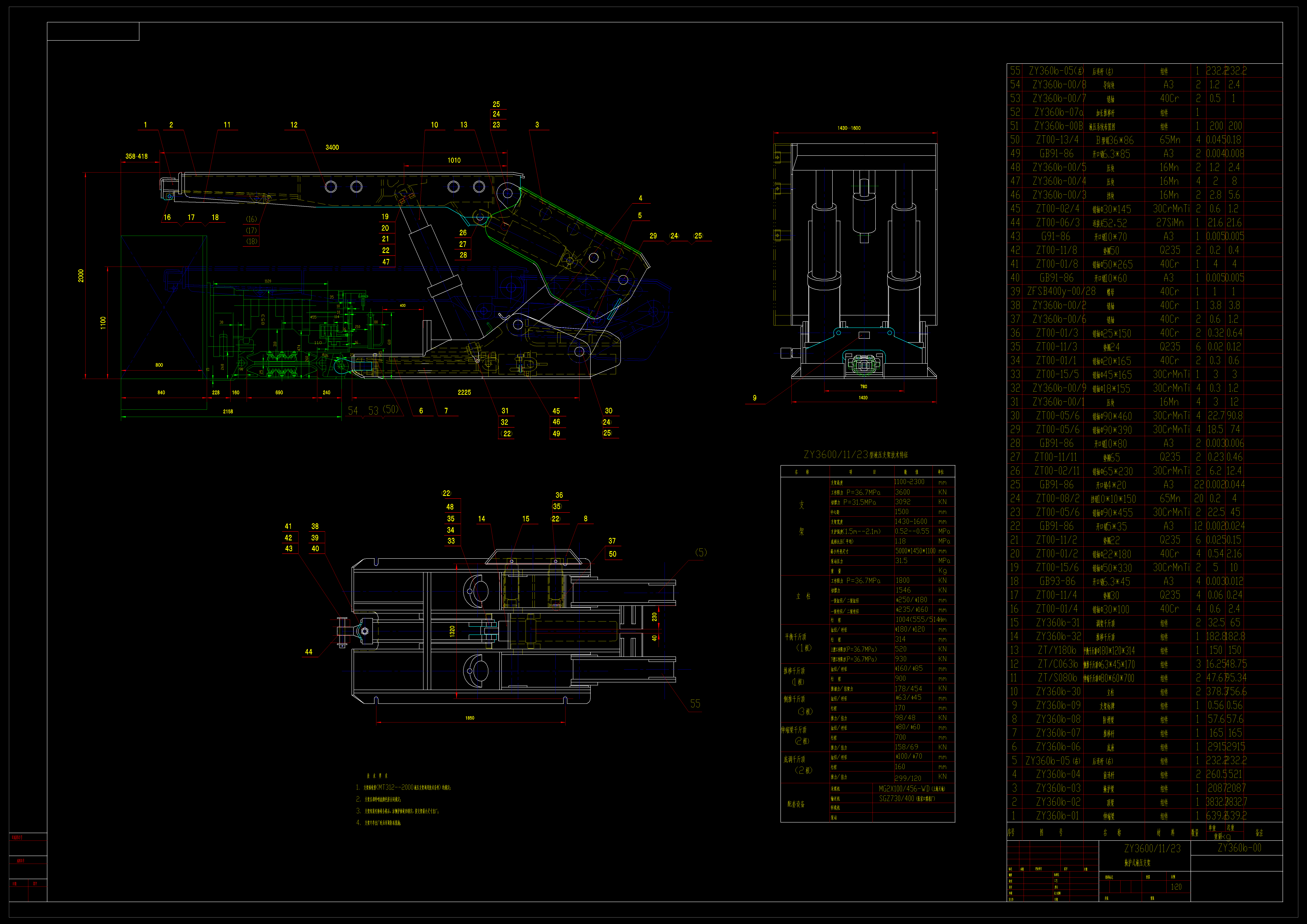The width and height of the screenshot is (1307, 924).
Task: Select balloon number 9 beside the end view
Action: click(x=755, y=398)
